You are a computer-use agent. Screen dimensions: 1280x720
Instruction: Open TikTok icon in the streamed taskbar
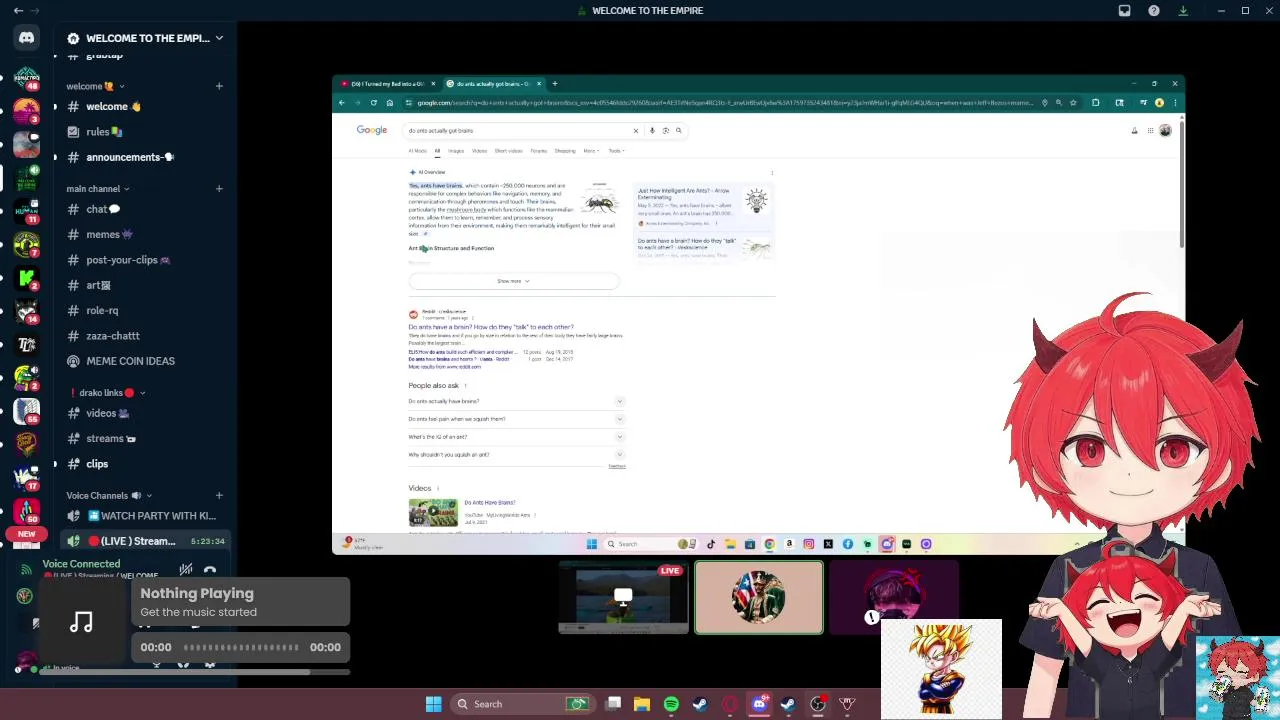coord(711,544)
